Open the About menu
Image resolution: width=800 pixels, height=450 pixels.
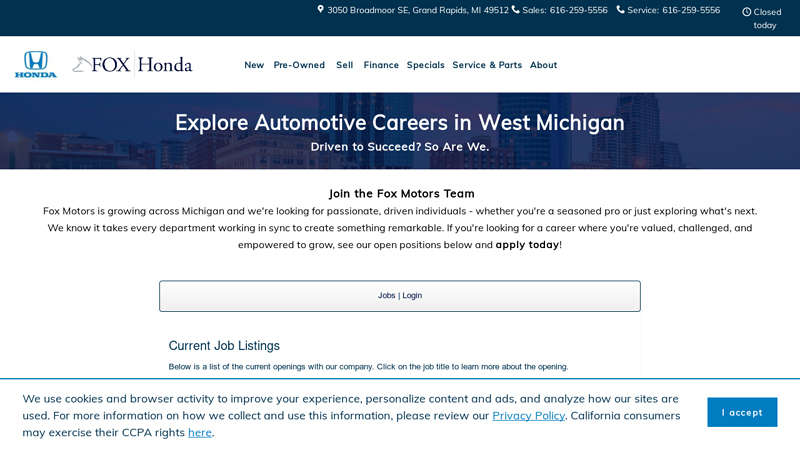click(543, 65)
